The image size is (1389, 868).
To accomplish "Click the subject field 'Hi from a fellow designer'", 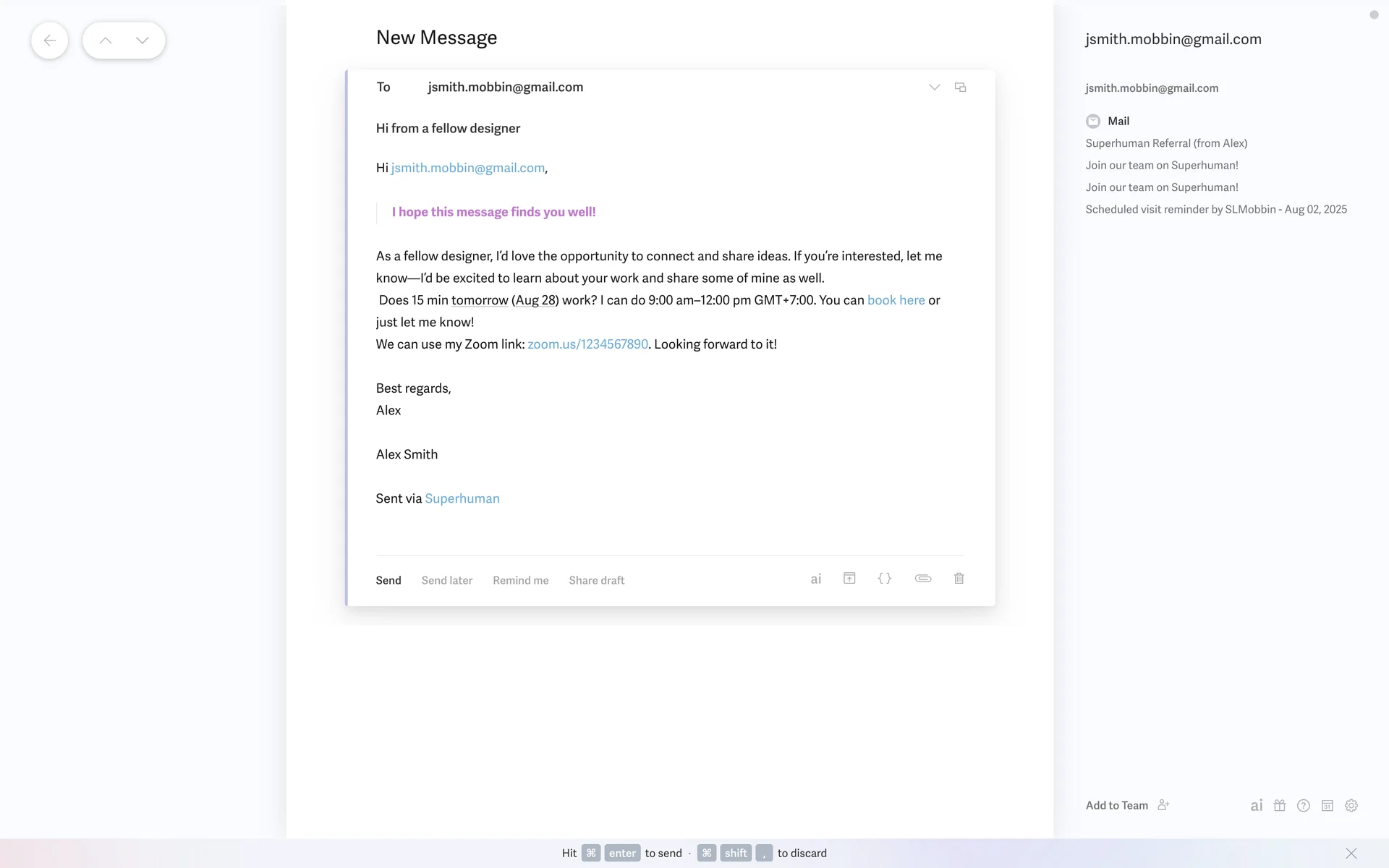I will pos(448,129).
